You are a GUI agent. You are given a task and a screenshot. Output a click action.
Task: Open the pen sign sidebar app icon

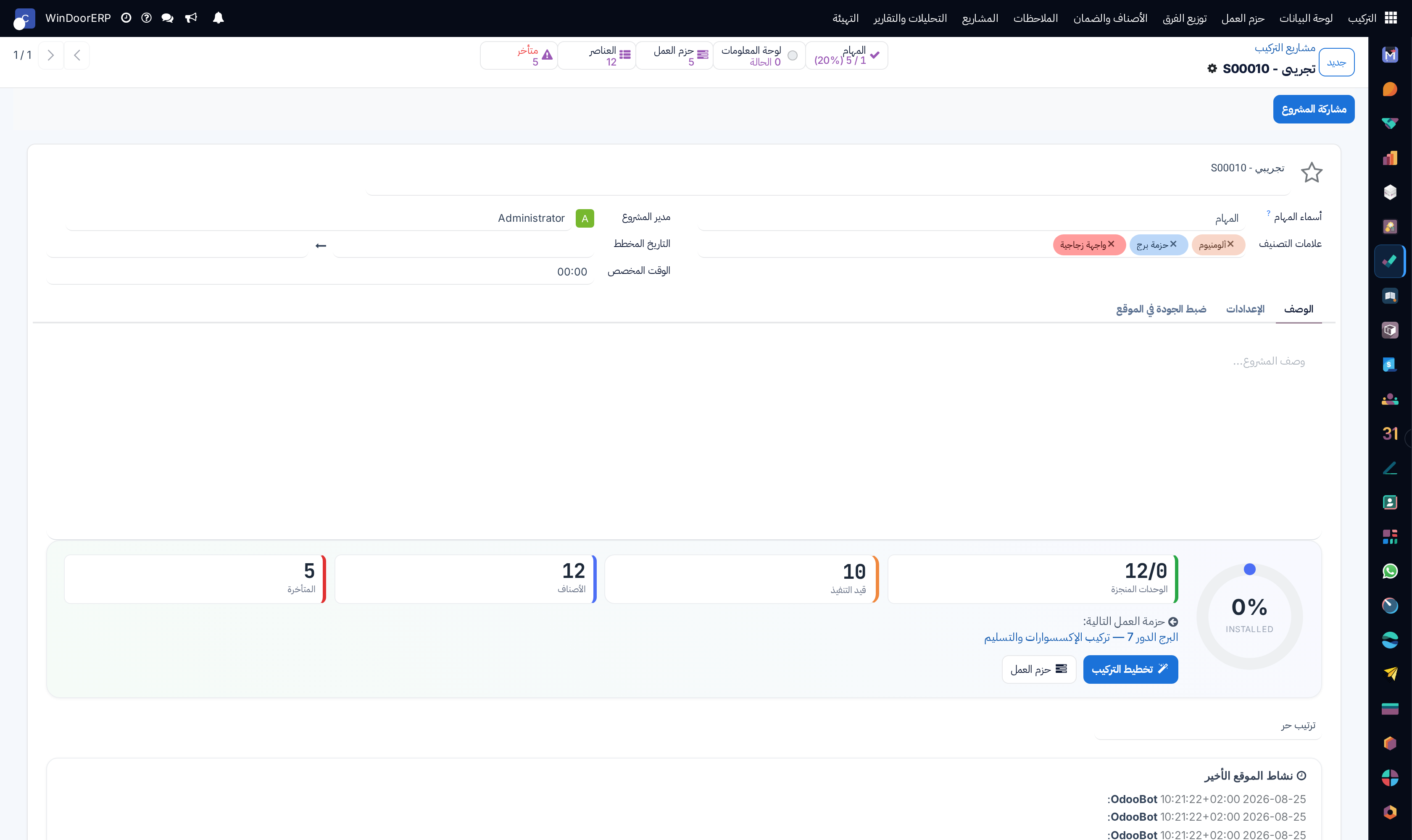click(1390, 468)
